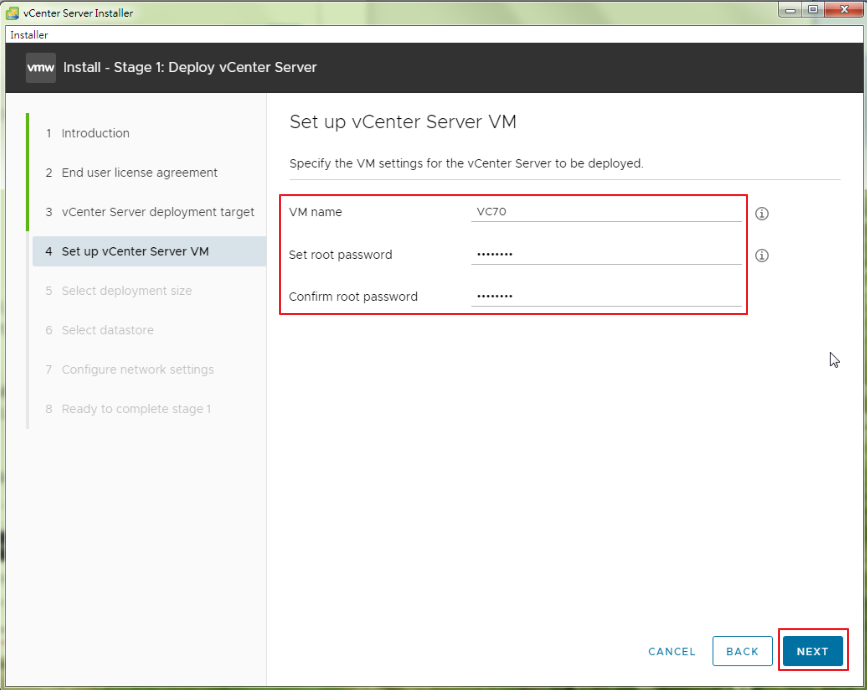
Task: Click the 'Confirm root password' label
Action: [x=353, y=297]
